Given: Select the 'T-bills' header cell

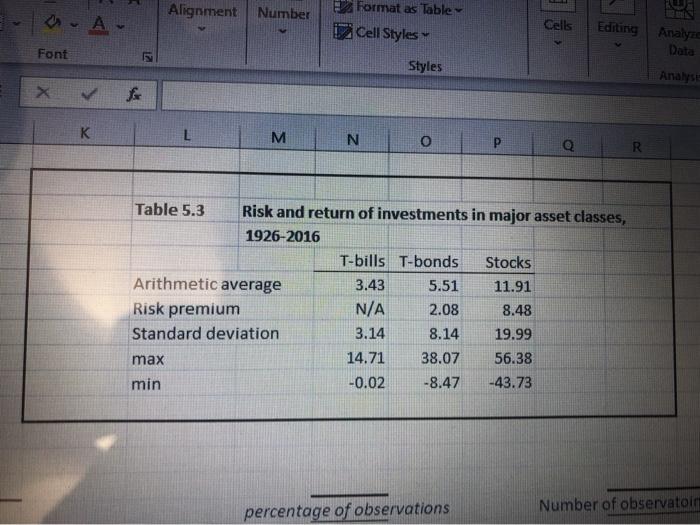Looking at the screenshot, I should coord(352,260).
